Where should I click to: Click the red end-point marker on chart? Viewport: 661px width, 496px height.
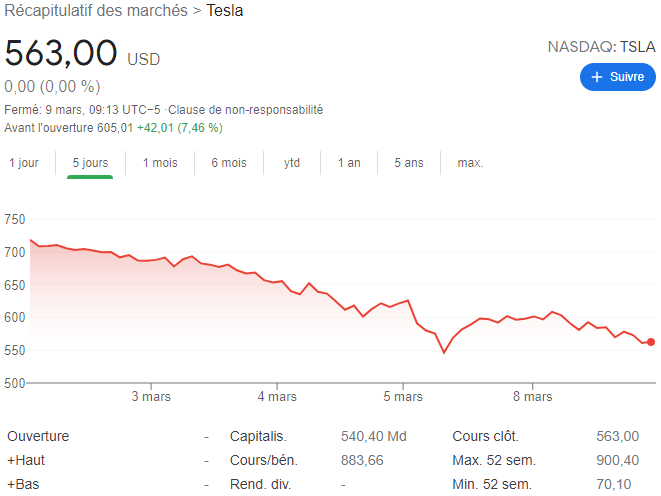click(651, 342)
